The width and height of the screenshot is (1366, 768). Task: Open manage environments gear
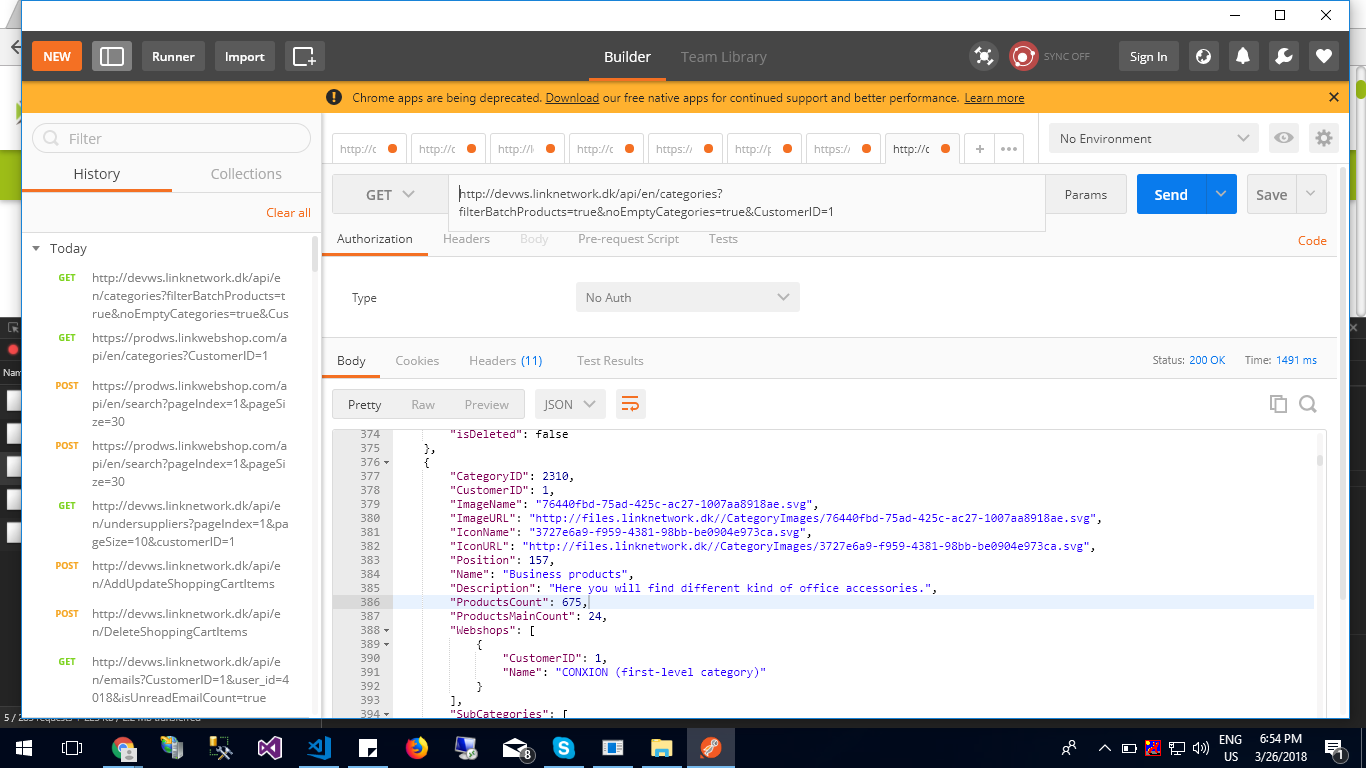coord(1324,138)
